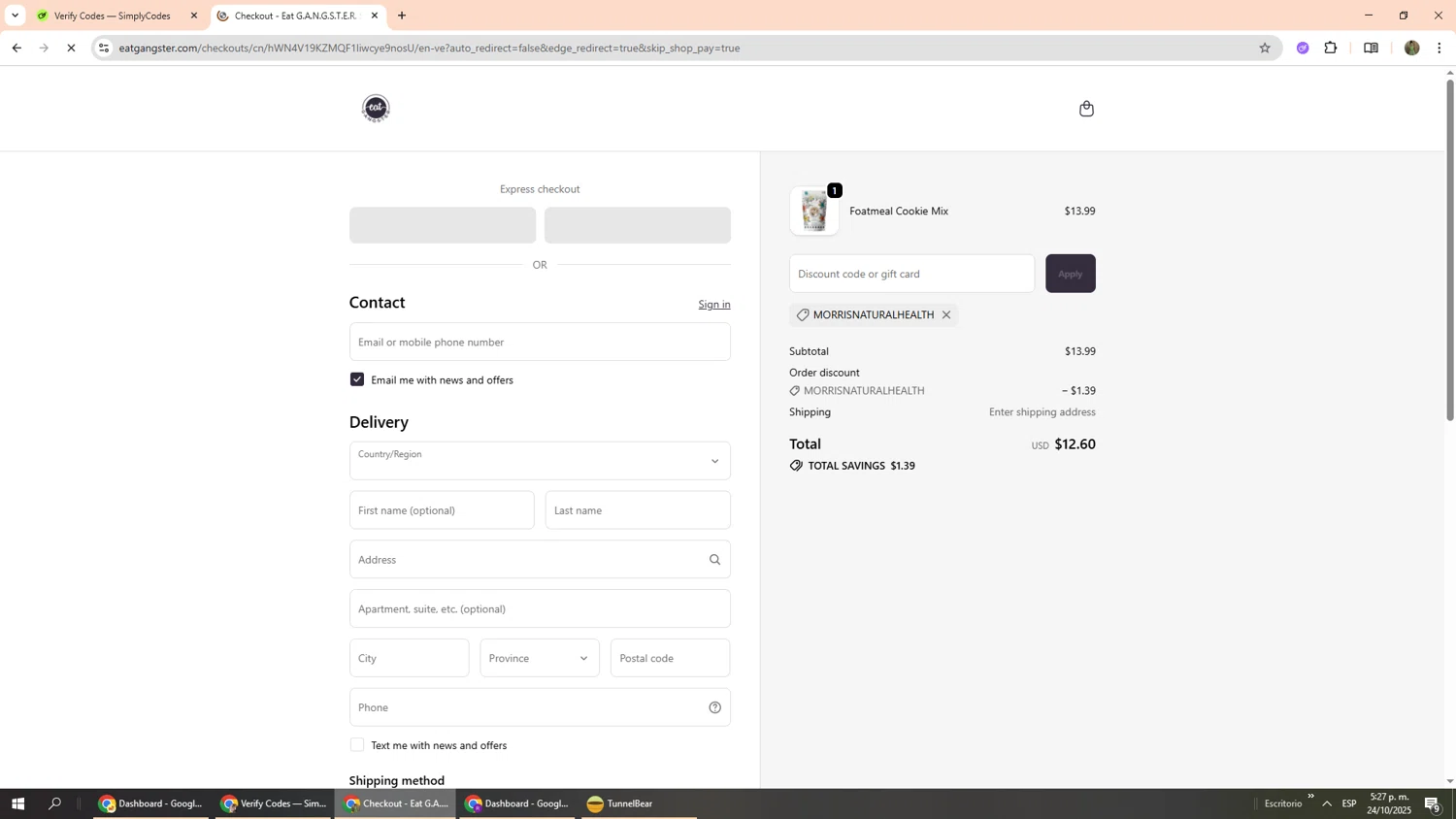The height and width of the screenshot is (819, 1456).
Task: Focus the Discount code or gift card field
Action: point(912,274)
